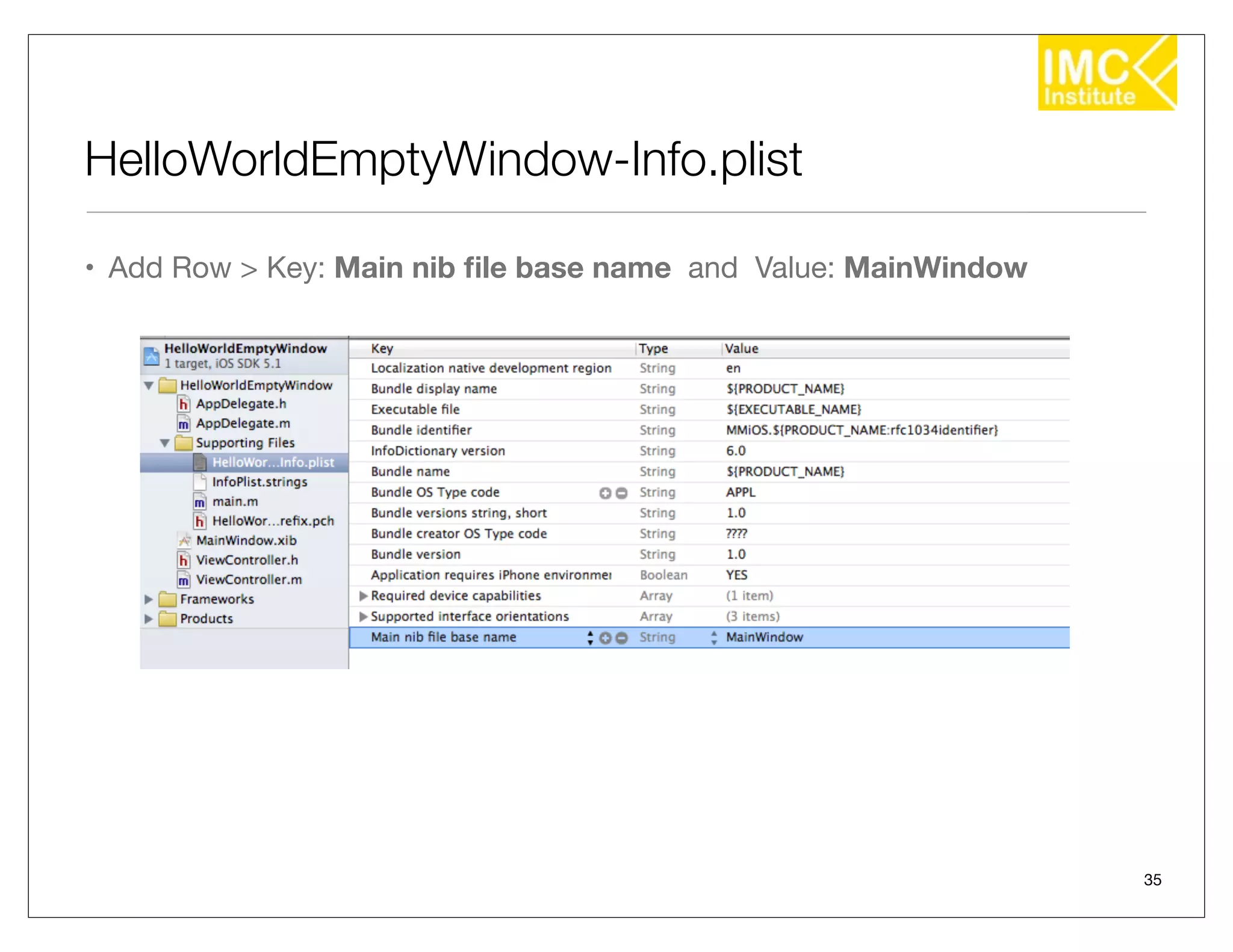Click the remove-row minus icon on Bundle OS Type code
1233x952 pixels.
click(x=622, y=493)
